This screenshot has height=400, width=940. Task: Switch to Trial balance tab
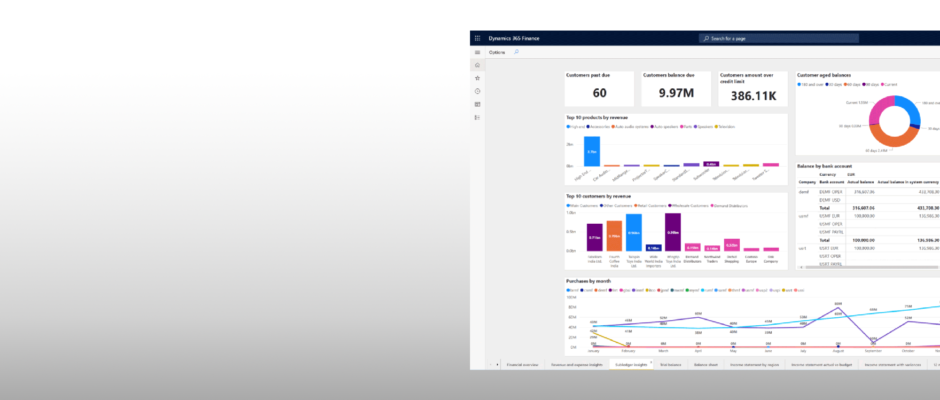(x=671, y=365)
